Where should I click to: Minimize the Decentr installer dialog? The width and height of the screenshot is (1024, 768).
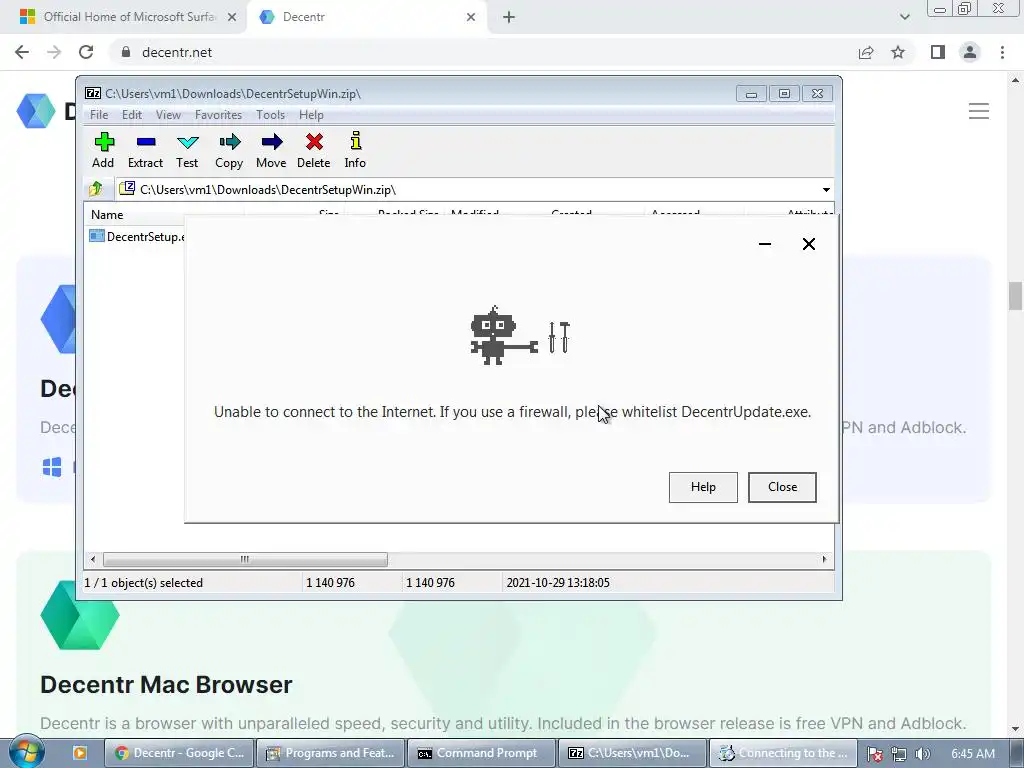(x=765, y=244)
